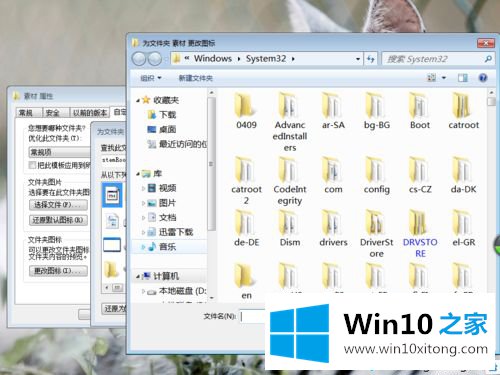Select 音乐 library in navigation pane
This screenshot has width=500, height=375.
click(x=162, y=247)
